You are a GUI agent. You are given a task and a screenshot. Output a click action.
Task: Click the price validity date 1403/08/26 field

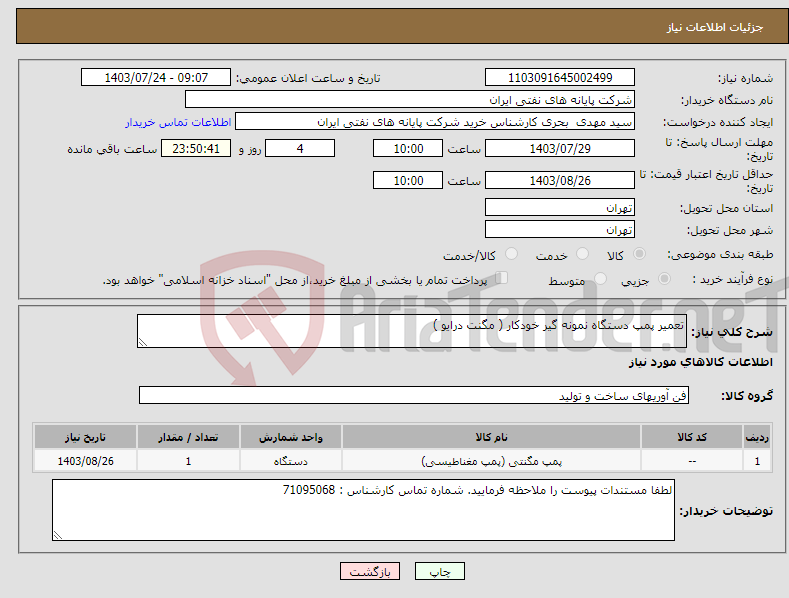(560, 180)
